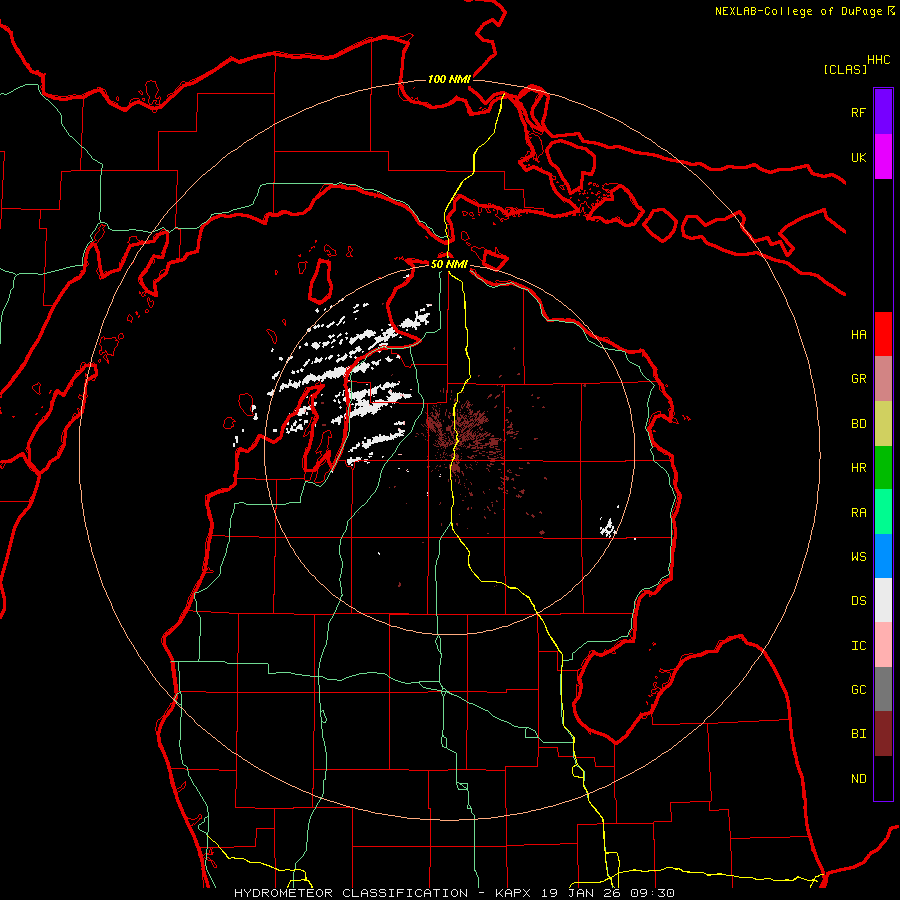
Task: Click the "HA" legend label
Action: [858, 334]
